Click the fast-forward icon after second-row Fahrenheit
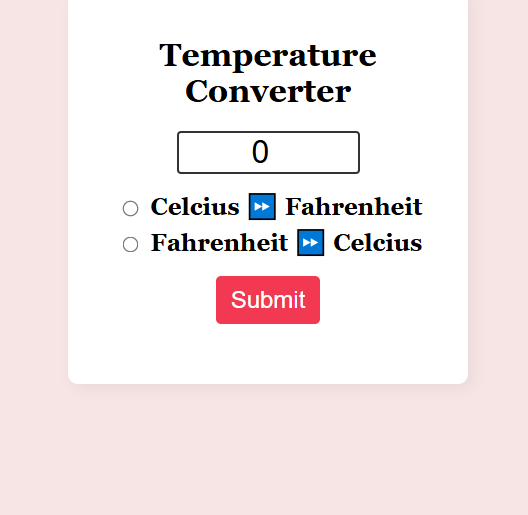 pyautogui.click(x=310, y=243)
